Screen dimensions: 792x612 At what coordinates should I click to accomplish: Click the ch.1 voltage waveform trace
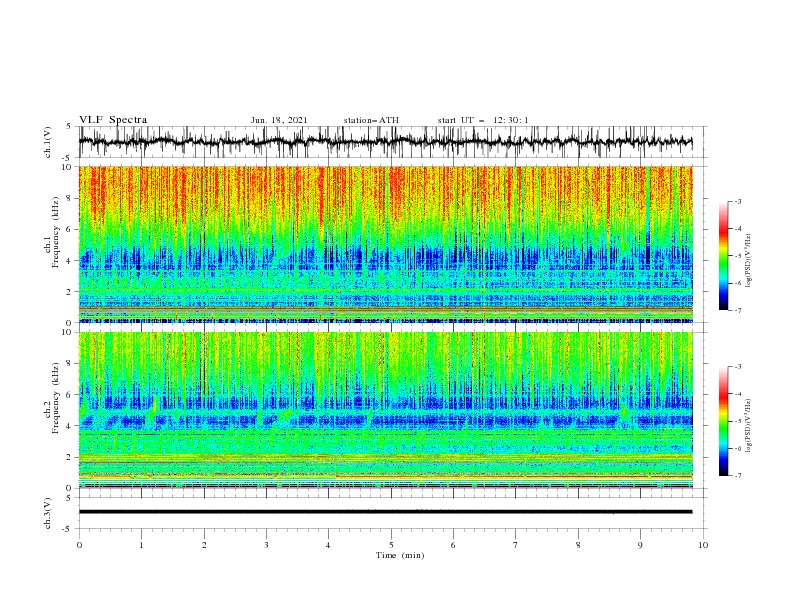pyautogui.click(x=385, y=142)
